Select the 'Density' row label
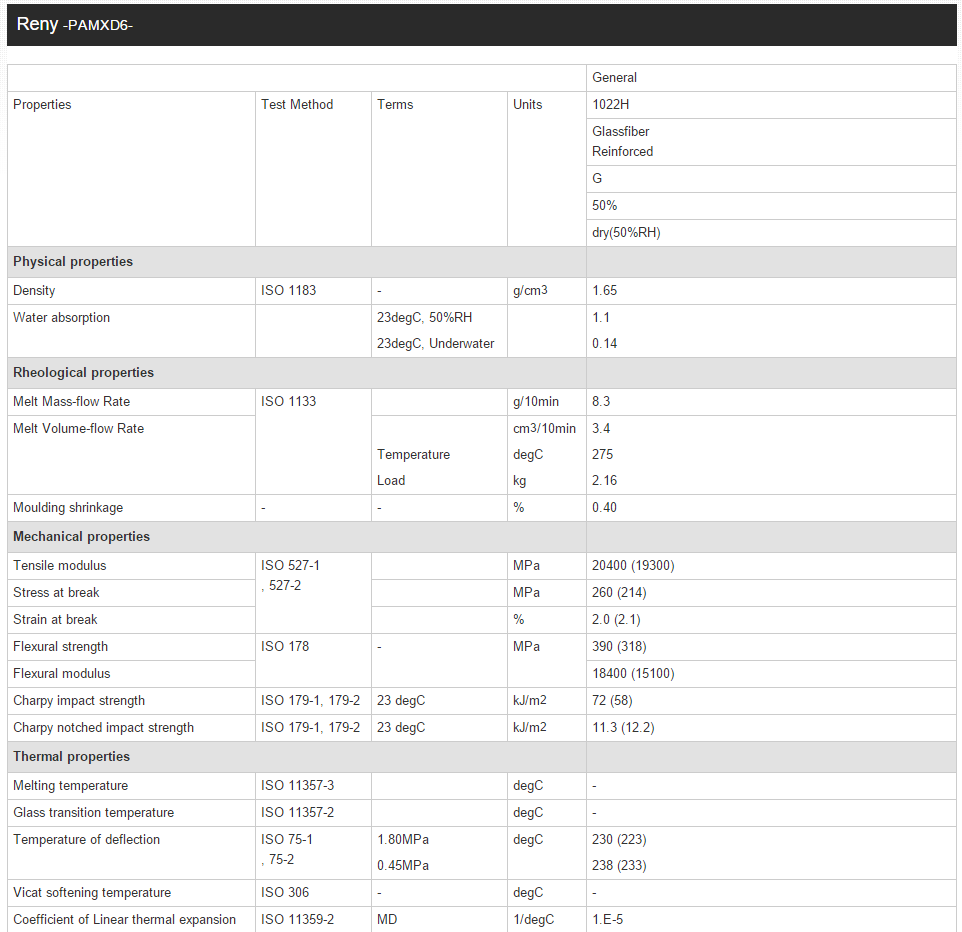Image resolution: width=962 pixels, height=932 pixels. [x=34, y=291]
